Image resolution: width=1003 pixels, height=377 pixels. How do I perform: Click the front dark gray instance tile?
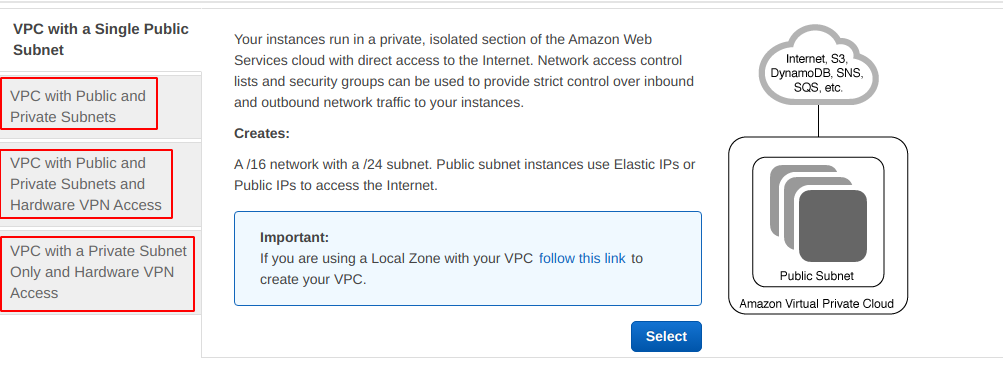(833, 226)
